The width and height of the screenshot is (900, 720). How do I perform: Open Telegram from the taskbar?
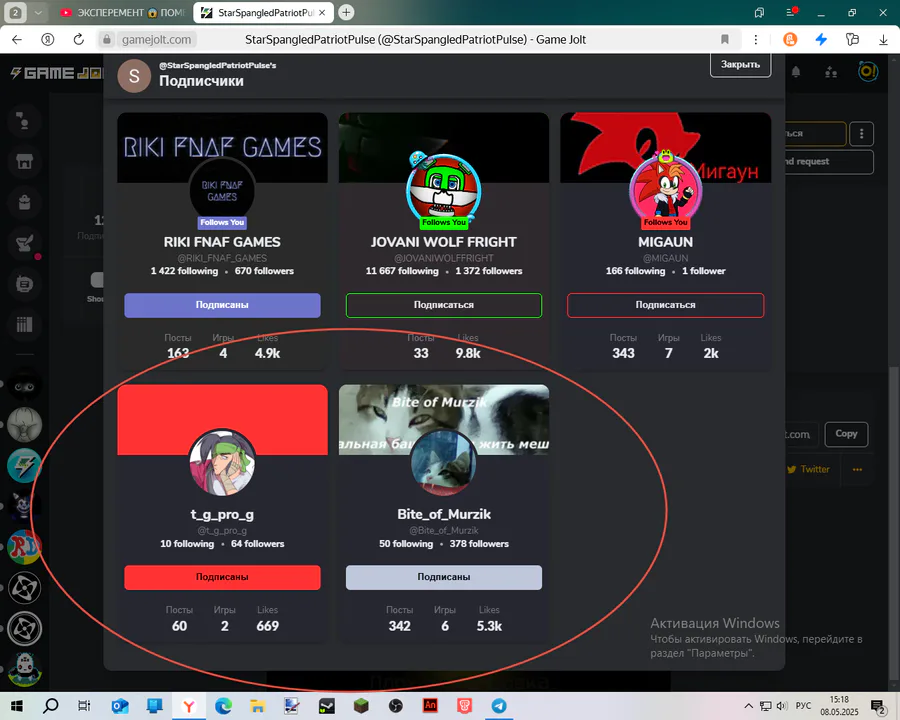pyautogui.click(x=499, y=706)
